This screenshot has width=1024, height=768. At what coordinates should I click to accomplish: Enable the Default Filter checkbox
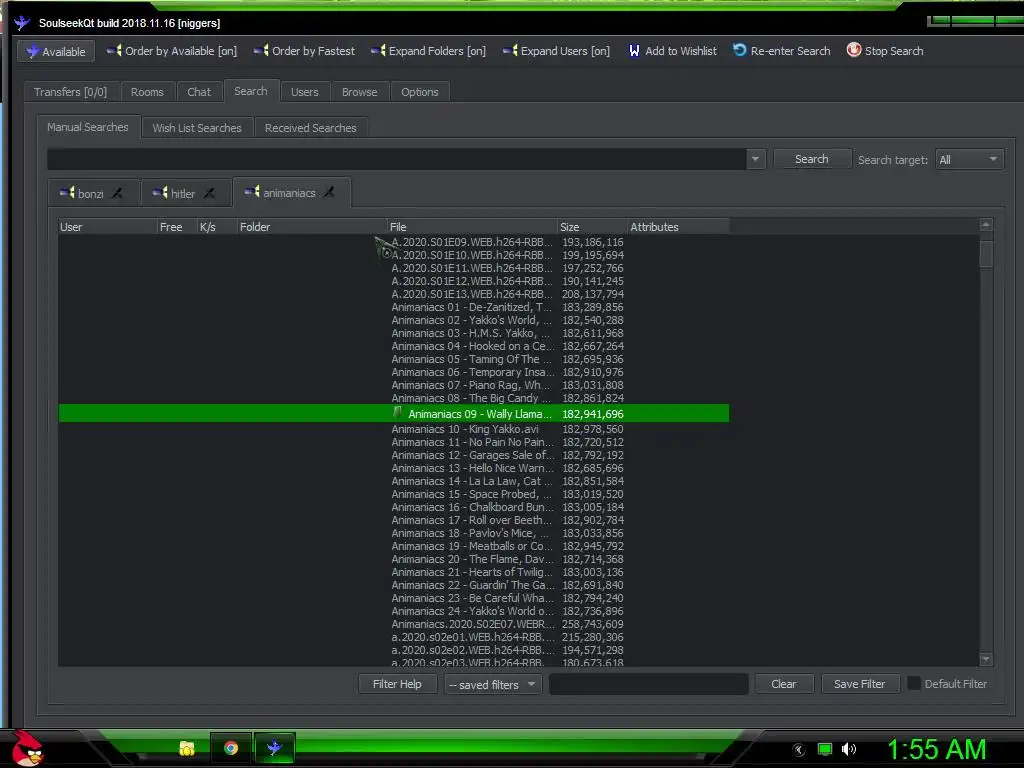pyautogui.click(x=914, y=684)
